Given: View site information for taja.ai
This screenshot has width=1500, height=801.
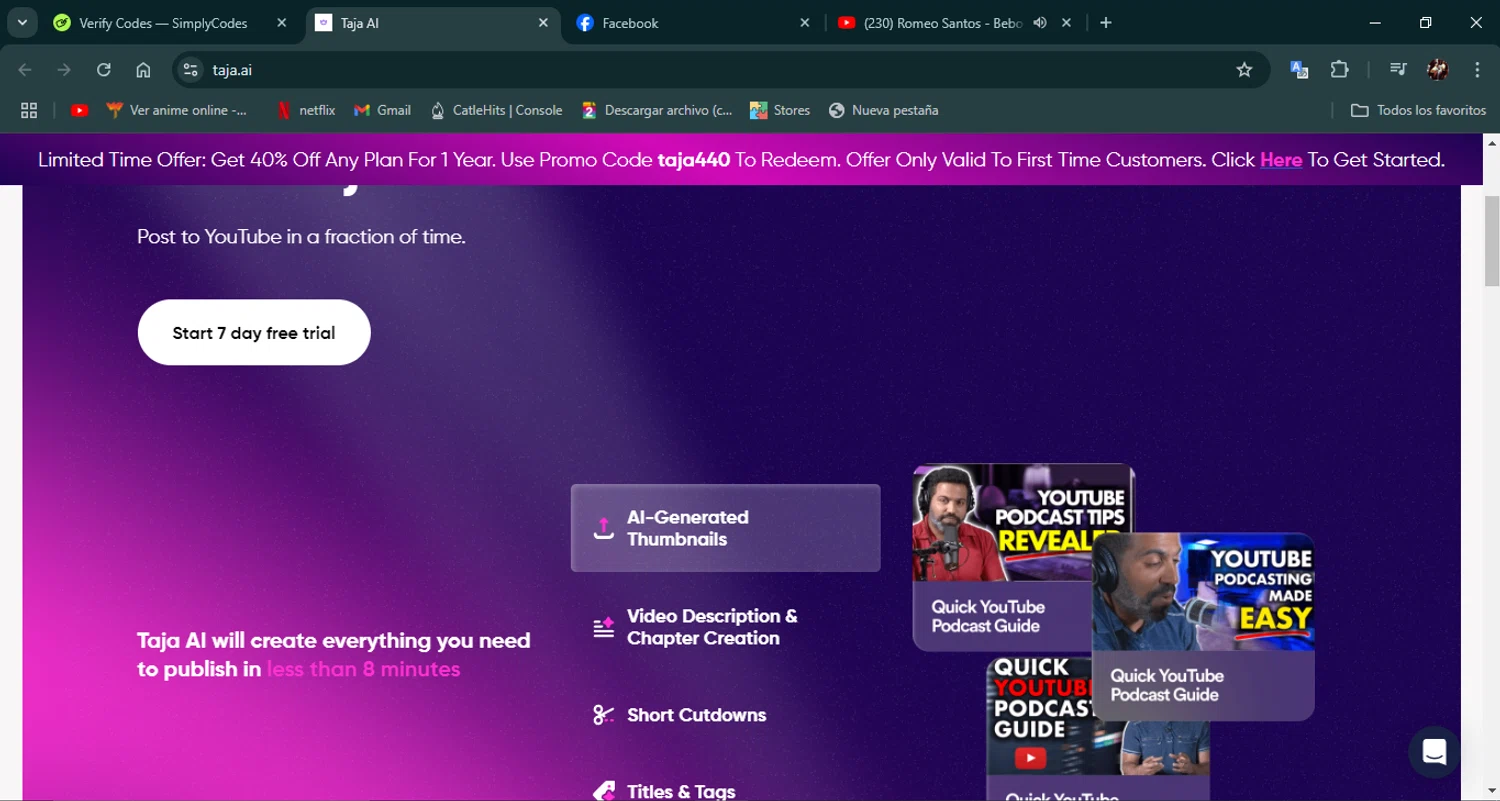Looking at the screenshot, I should pyautogui.click(x=191, y=70).
